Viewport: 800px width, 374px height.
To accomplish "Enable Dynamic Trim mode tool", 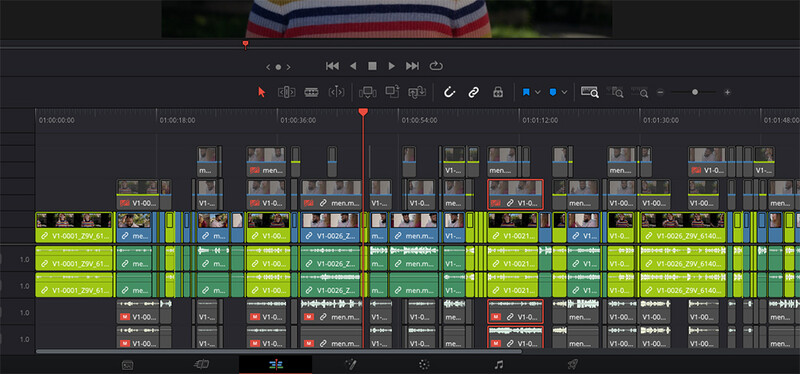I will [336, 92].
